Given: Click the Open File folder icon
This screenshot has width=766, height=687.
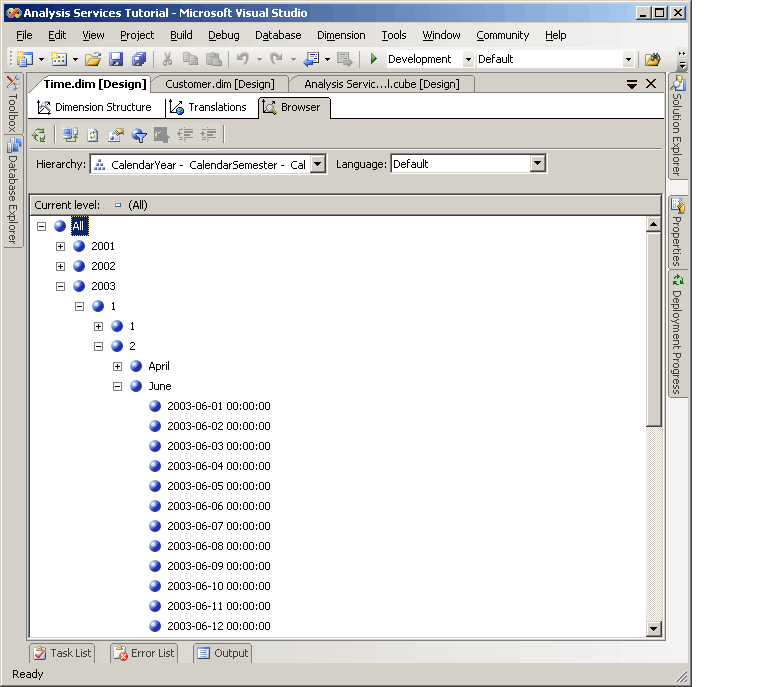Looking at the screenshot, I should 93,59.
